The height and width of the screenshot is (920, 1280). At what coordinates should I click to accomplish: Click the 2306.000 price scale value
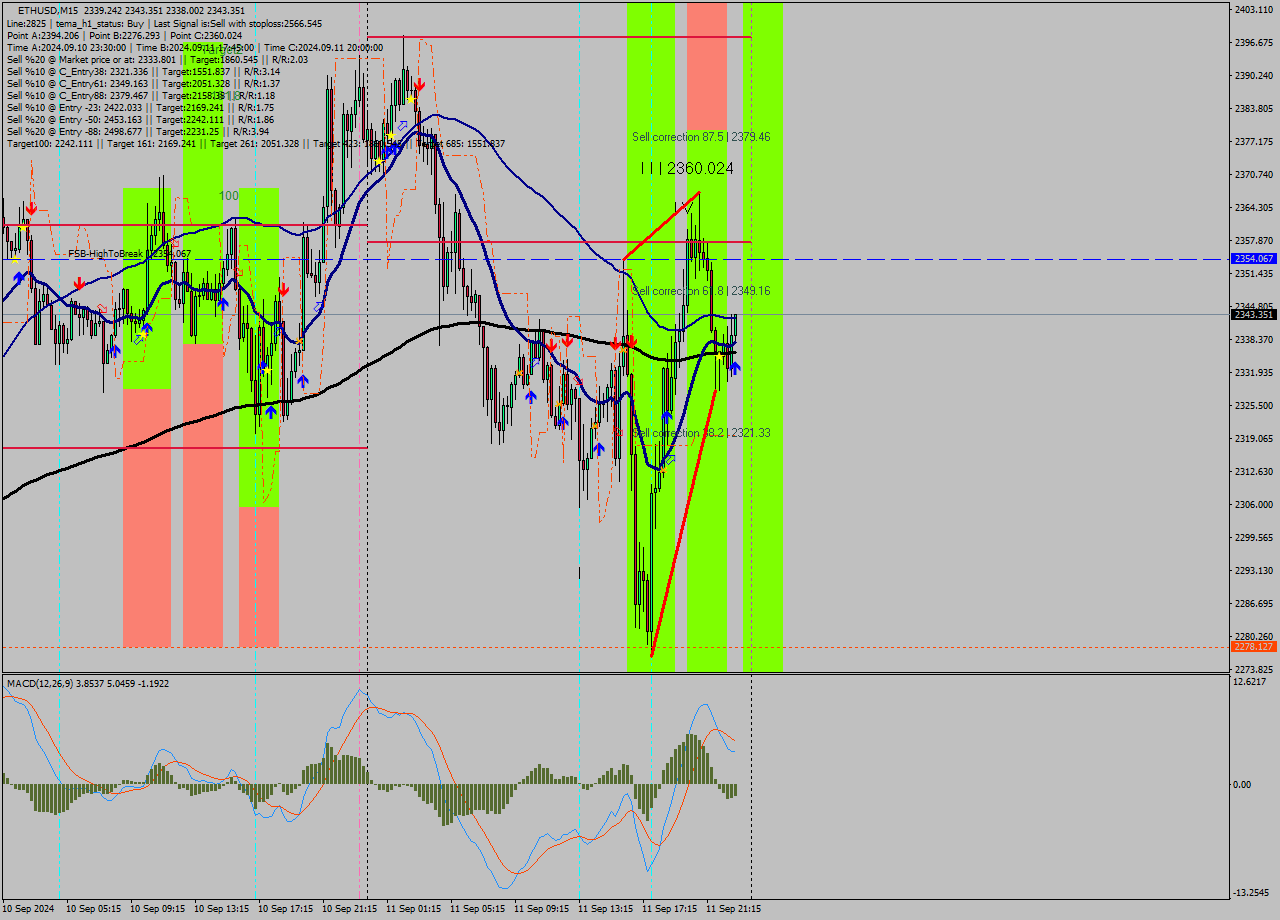point(1254,504)
